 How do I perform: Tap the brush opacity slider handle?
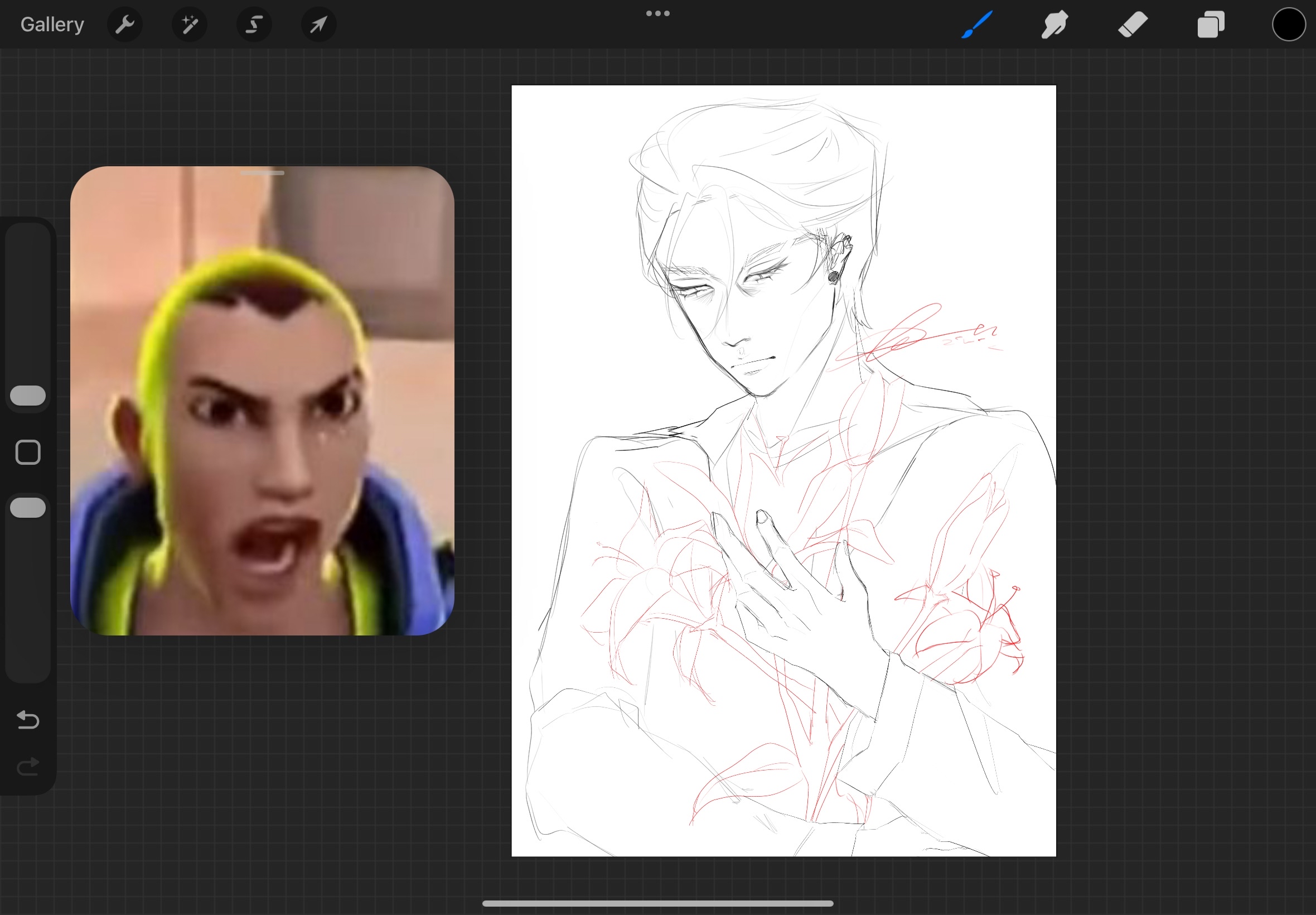(x=28, y=508)
